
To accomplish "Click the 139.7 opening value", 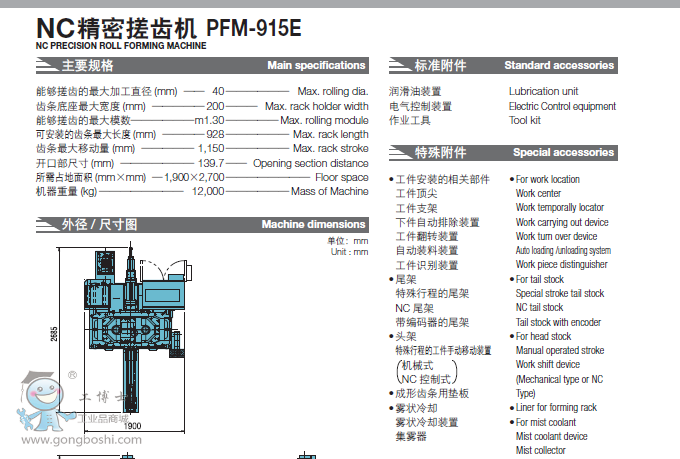I will pos(211,163).
